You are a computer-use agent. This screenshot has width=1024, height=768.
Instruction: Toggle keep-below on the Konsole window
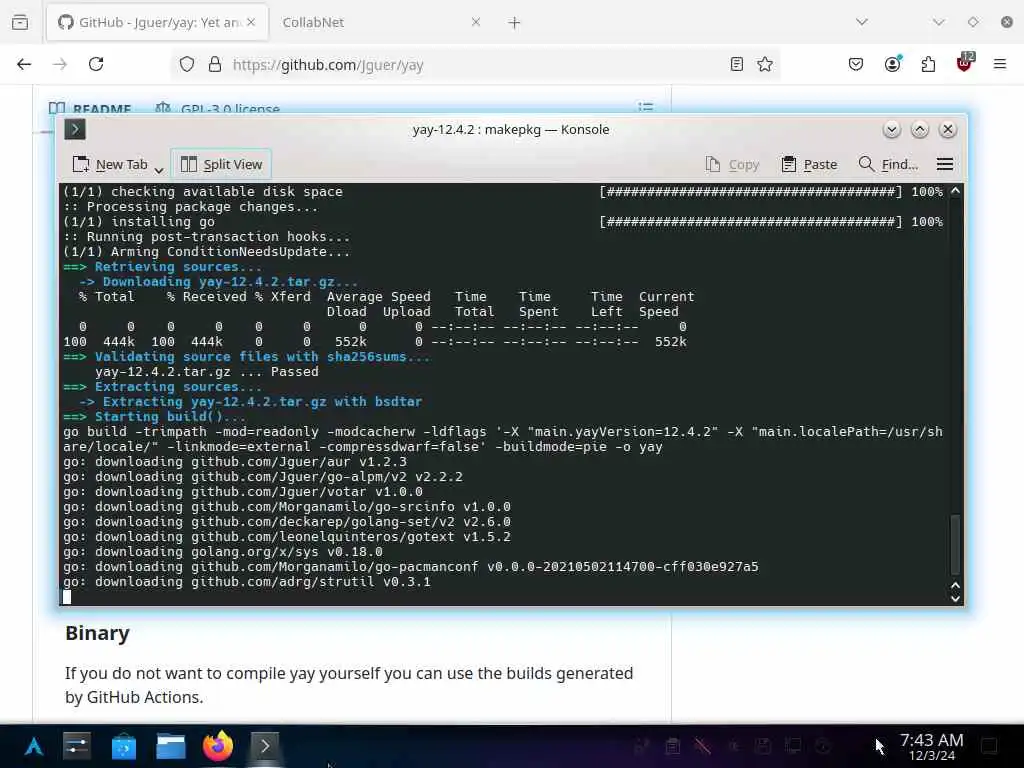pos(891,129)
